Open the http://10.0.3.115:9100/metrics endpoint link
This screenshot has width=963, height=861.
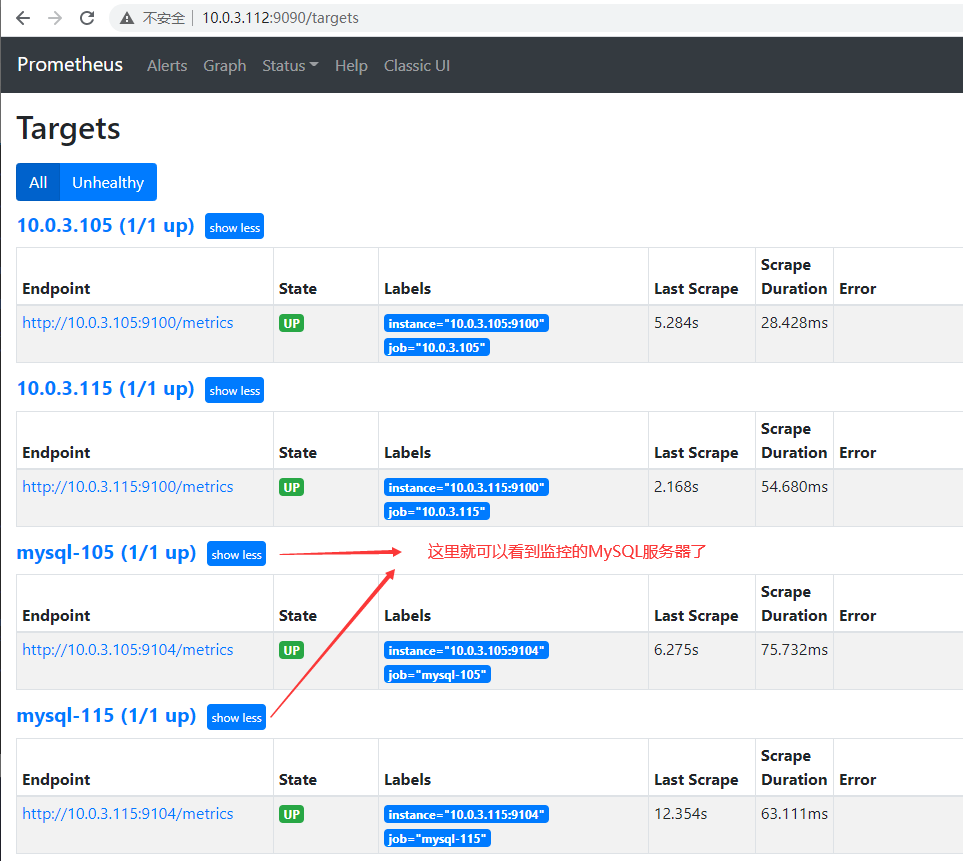pyautogui.click(x=127, y=486)
